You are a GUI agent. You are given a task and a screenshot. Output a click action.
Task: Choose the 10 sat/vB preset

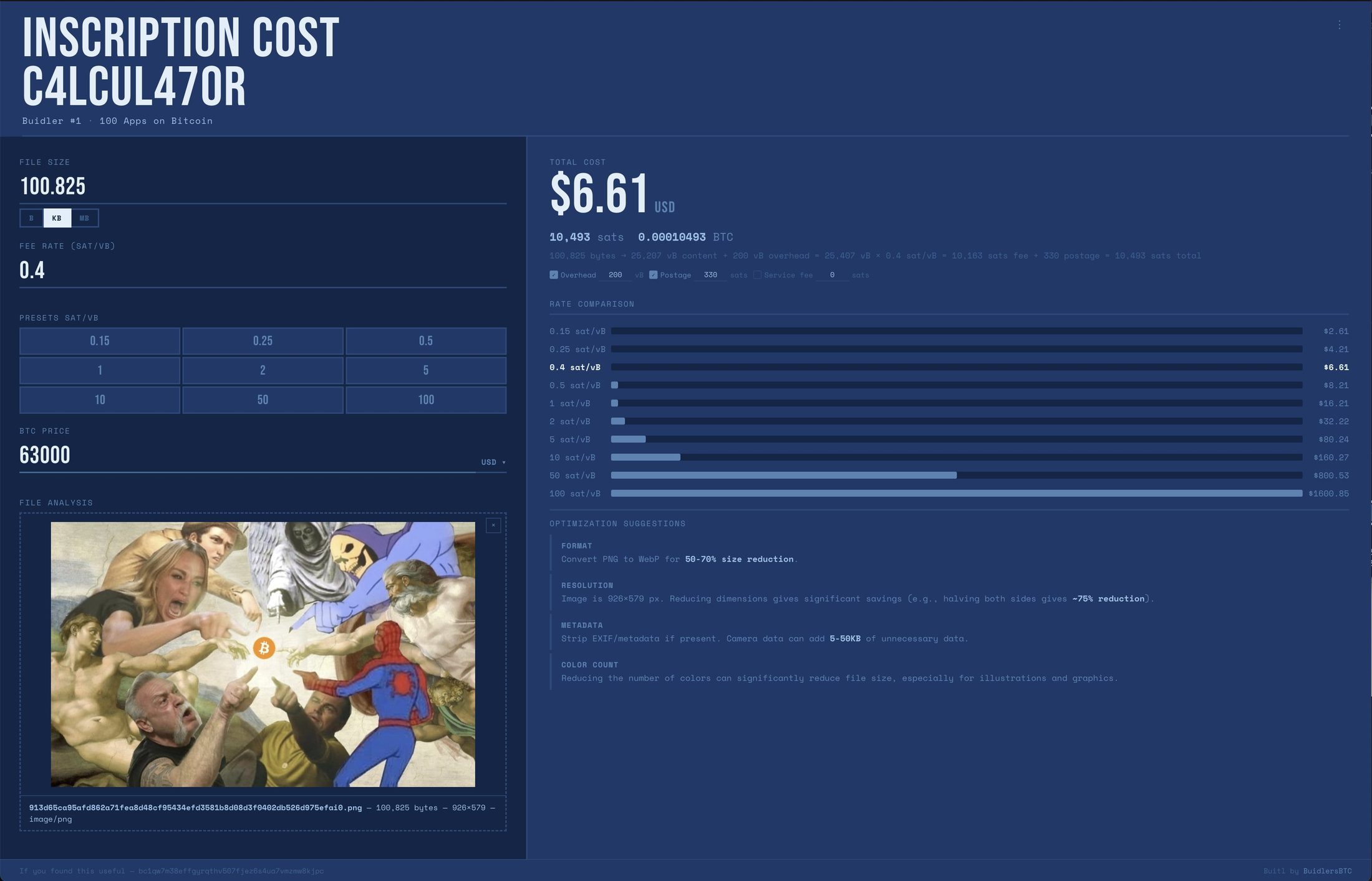click(100, 400)
